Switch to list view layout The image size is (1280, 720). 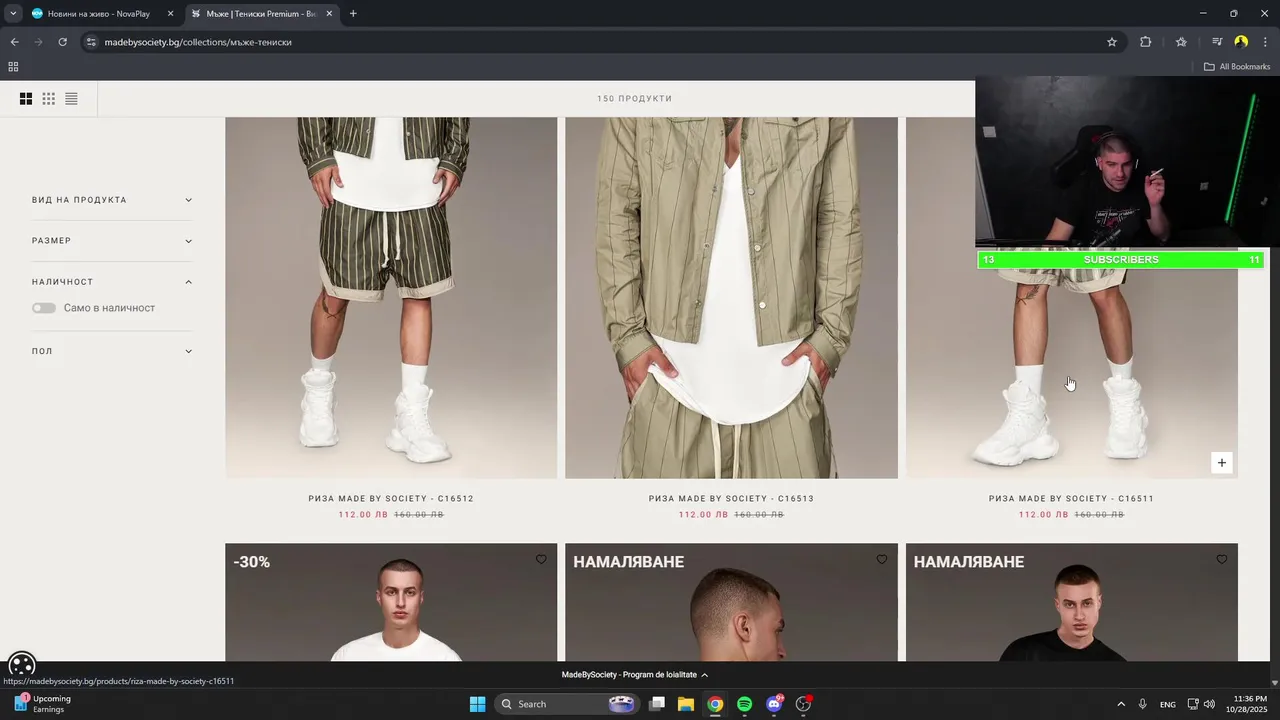point(71,98)
